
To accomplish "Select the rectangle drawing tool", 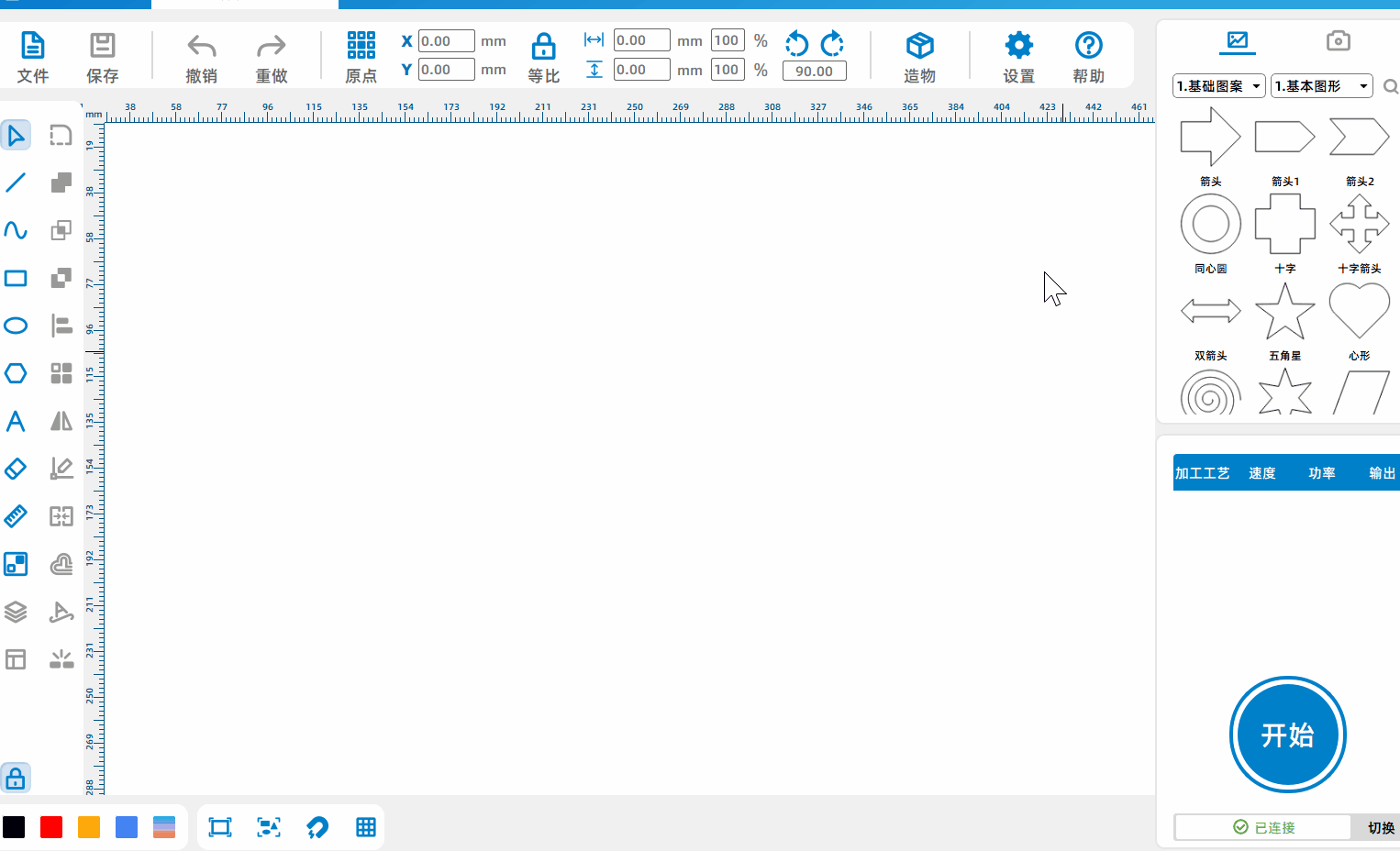I will 16,278.
